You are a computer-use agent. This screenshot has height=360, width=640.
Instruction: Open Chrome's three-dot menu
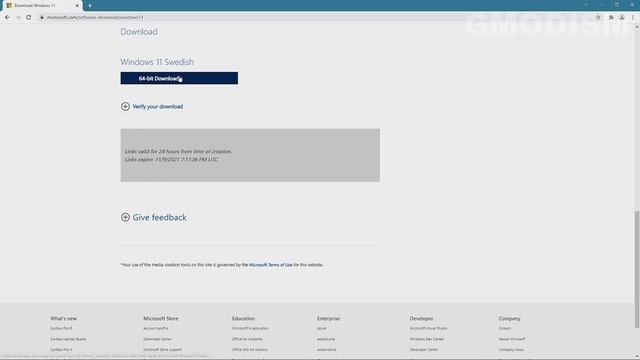(633, 18)
